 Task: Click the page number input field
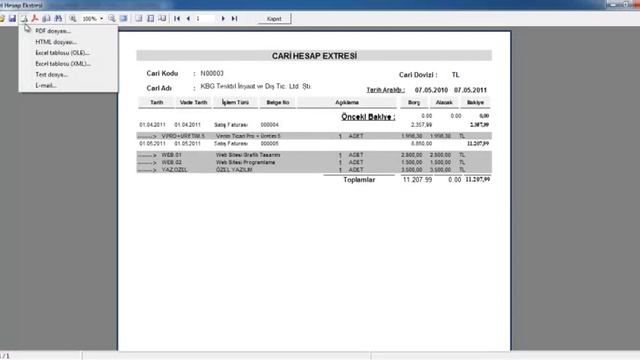205,18
